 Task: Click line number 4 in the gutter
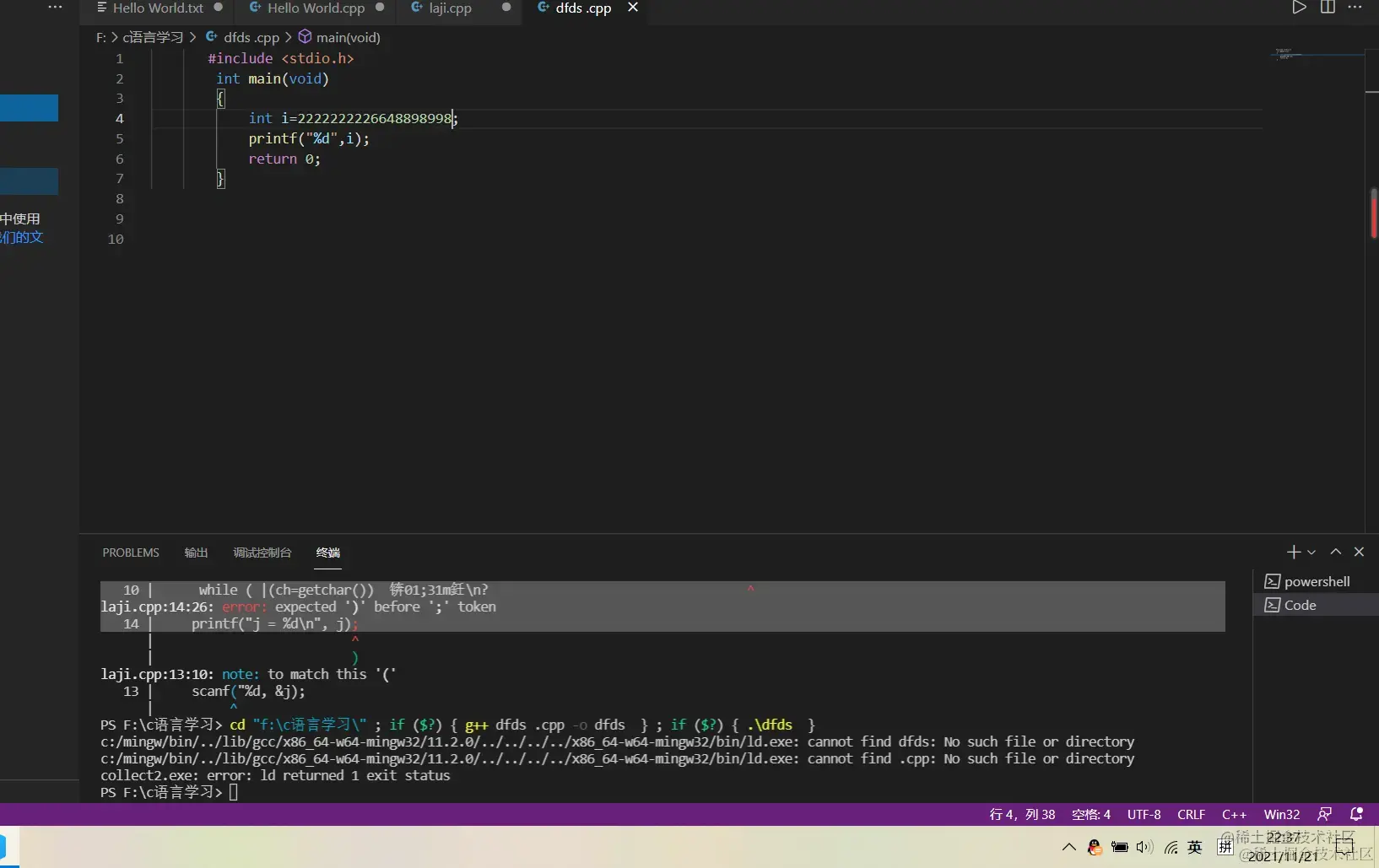[119, 118]
